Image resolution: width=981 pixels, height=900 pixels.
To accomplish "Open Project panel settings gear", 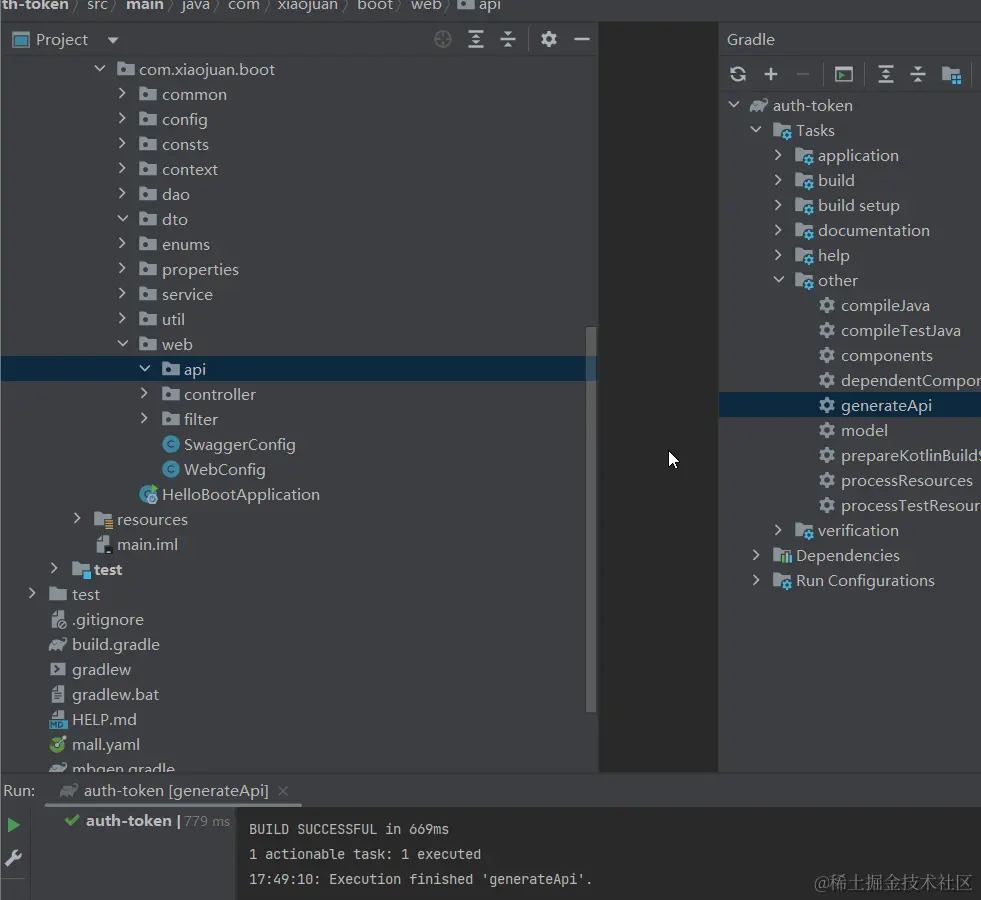I will pyautogui.click(x=549, y=39).
